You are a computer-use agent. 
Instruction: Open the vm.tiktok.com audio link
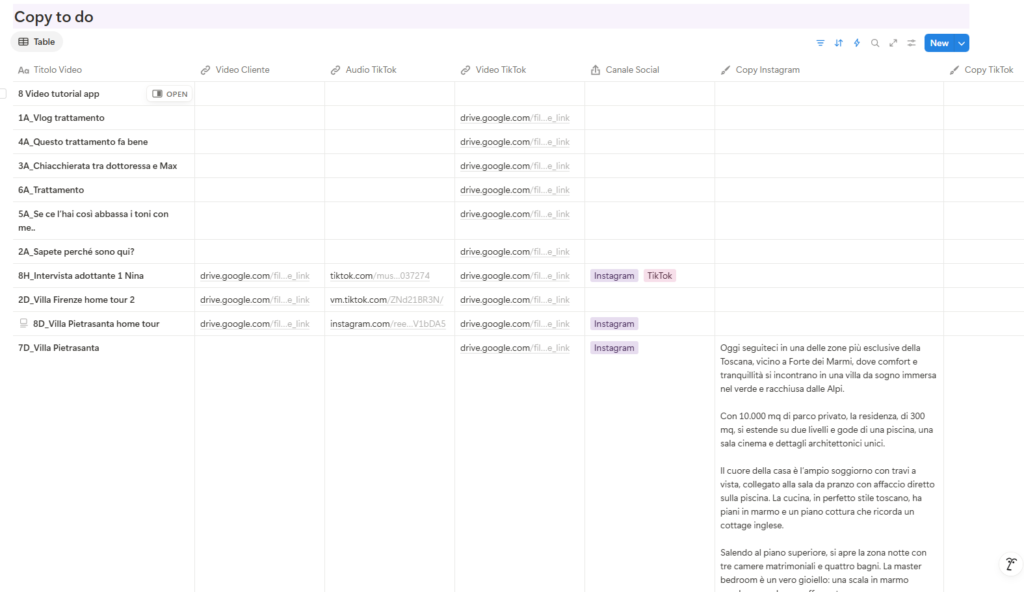[387, 300]
